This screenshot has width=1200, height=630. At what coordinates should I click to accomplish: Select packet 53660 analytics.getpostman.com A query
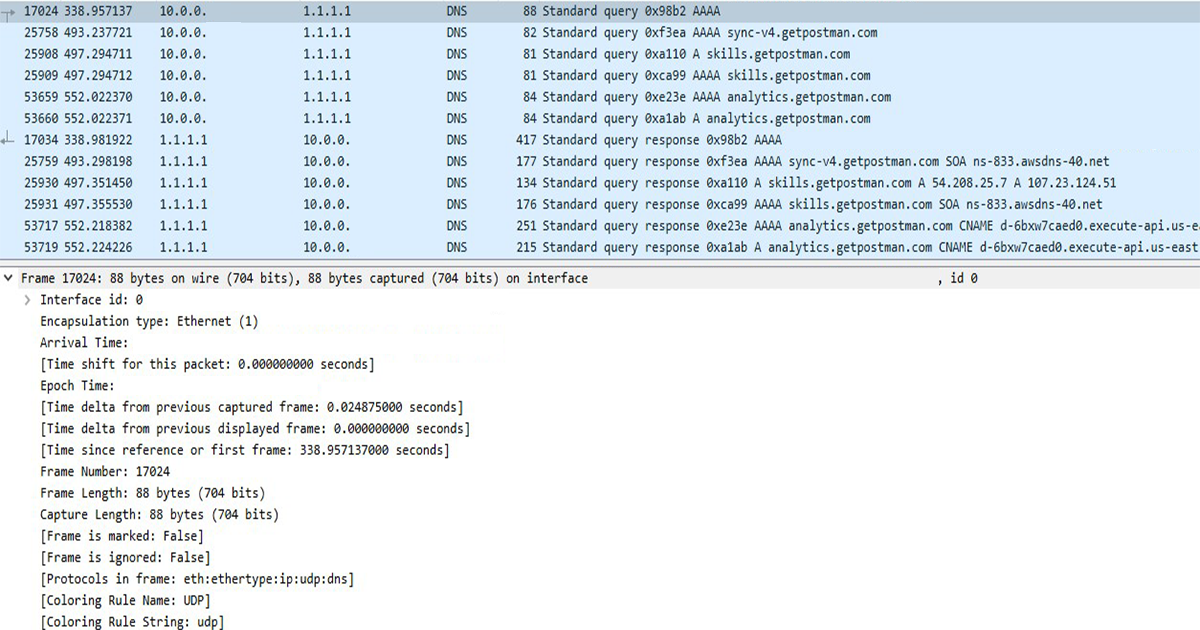coord(600,119)
